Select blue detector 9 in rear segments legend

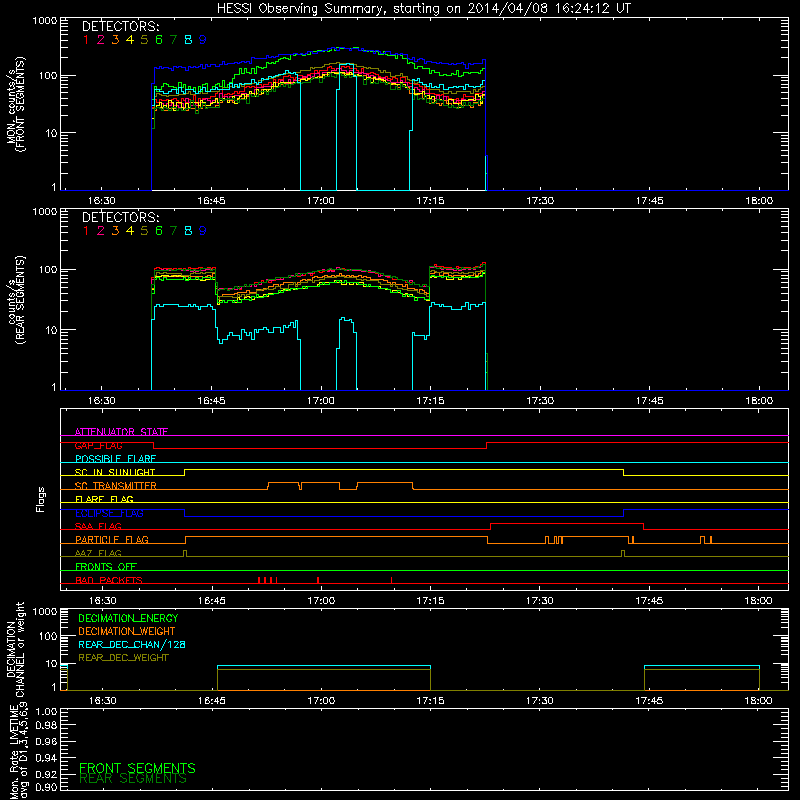point(203,231)
